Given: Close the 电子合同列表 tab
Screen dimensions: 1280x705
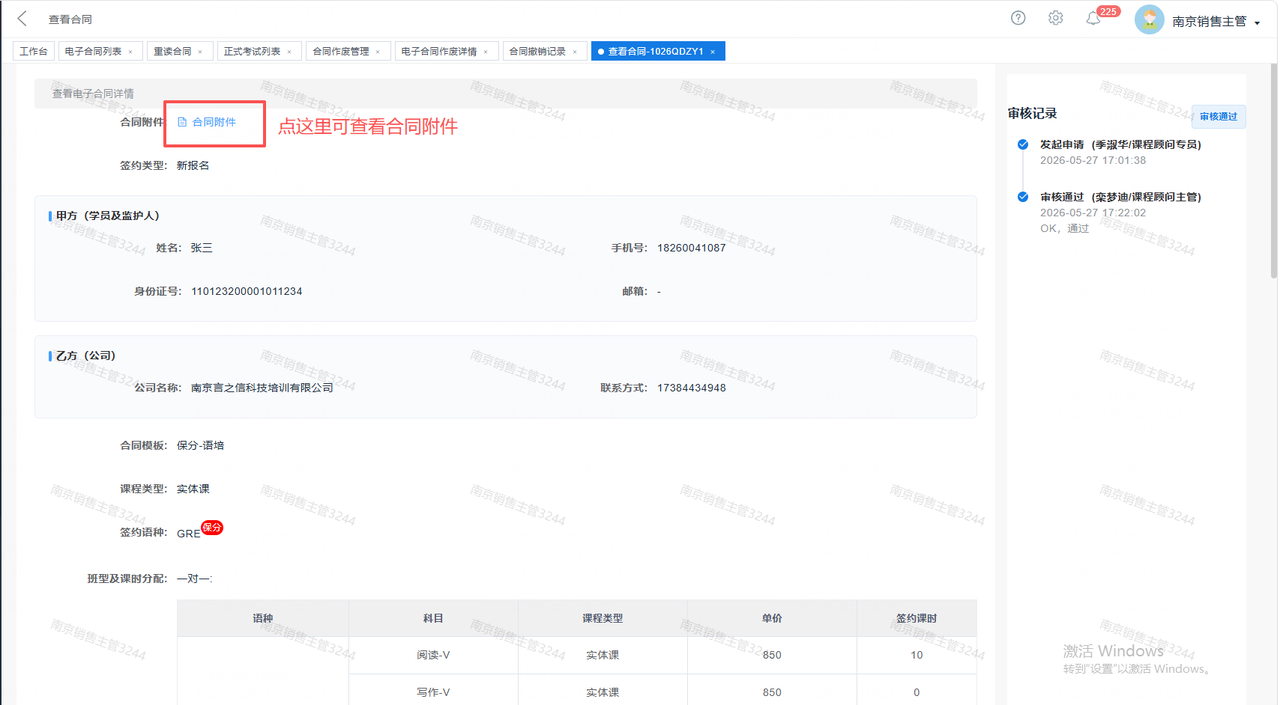Looking at the screenshot, I should (130, 51).
